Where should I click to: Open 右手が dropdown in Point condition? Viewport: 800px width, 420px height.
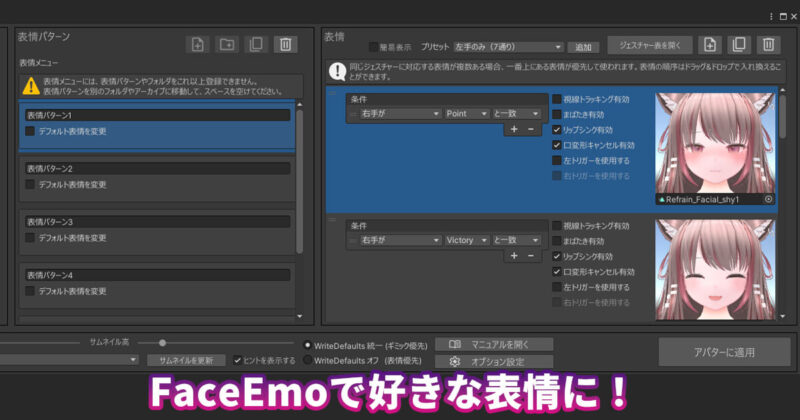click(400, 113)
